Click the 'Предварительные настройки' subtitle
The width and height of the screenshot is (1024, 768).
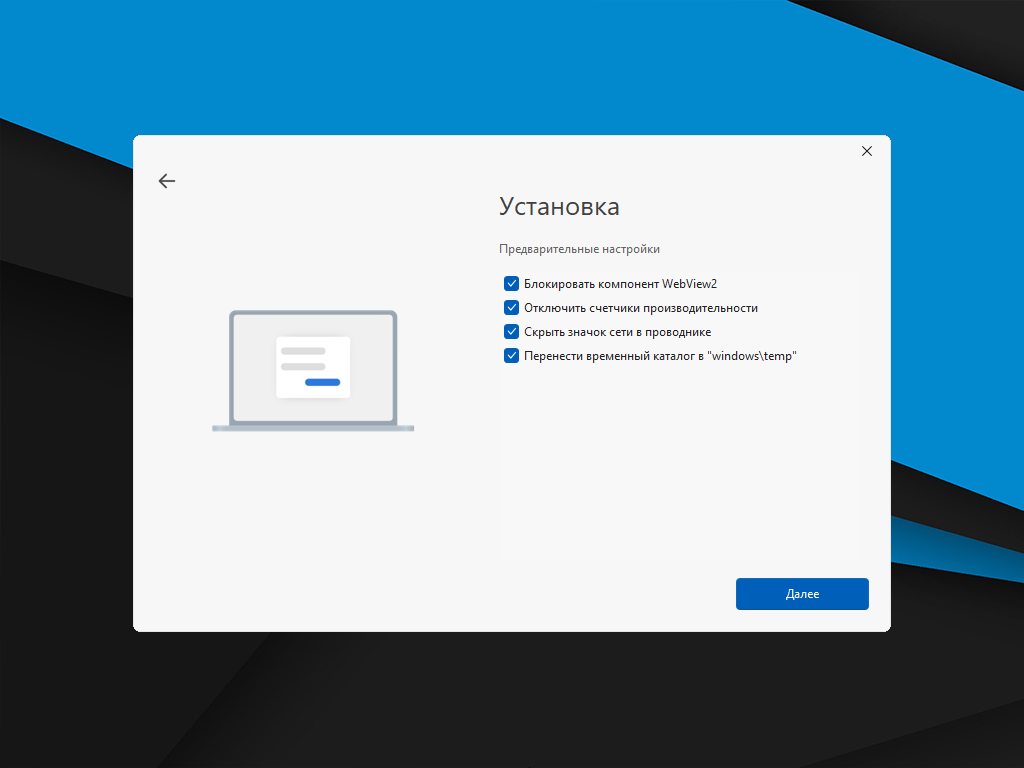click(579, 249)
